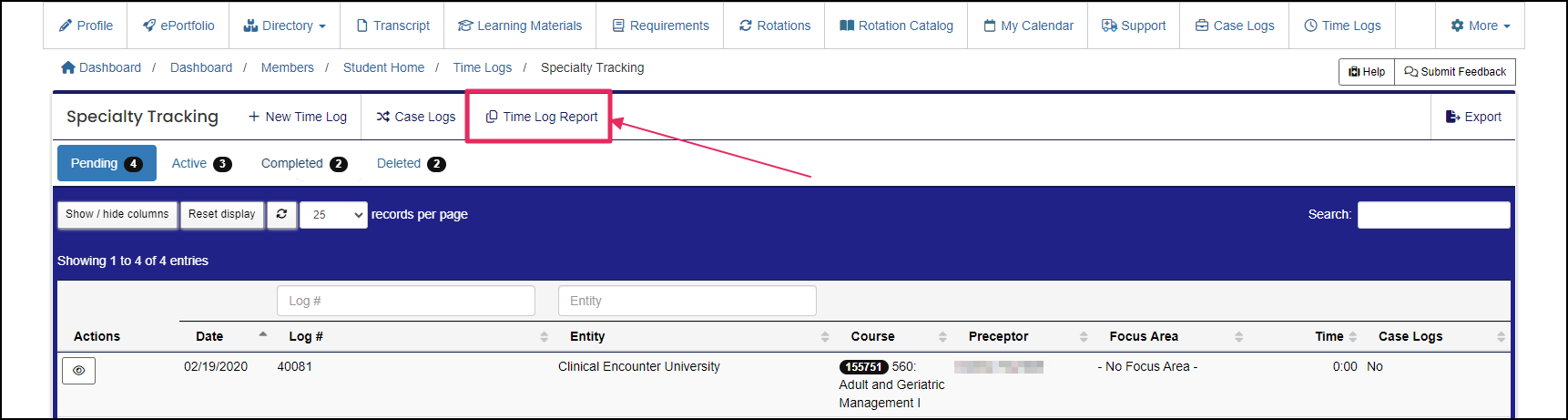
Task: Expand the More dropdown menu
Action: click(1480, 26)
